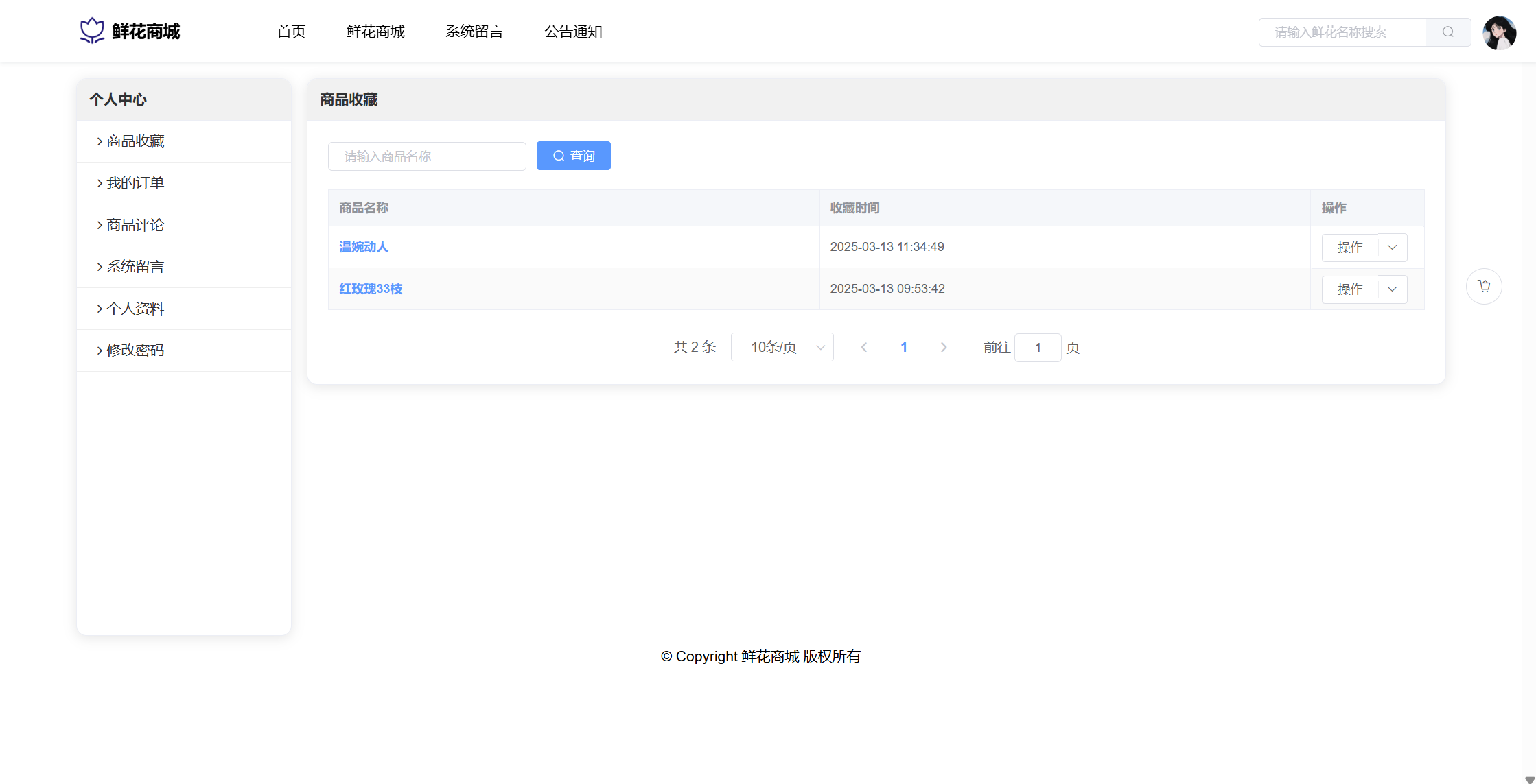Open 公告通知 in top navigation menu
This screenshot has height=784, width=1536.
[x=573, y=32]
